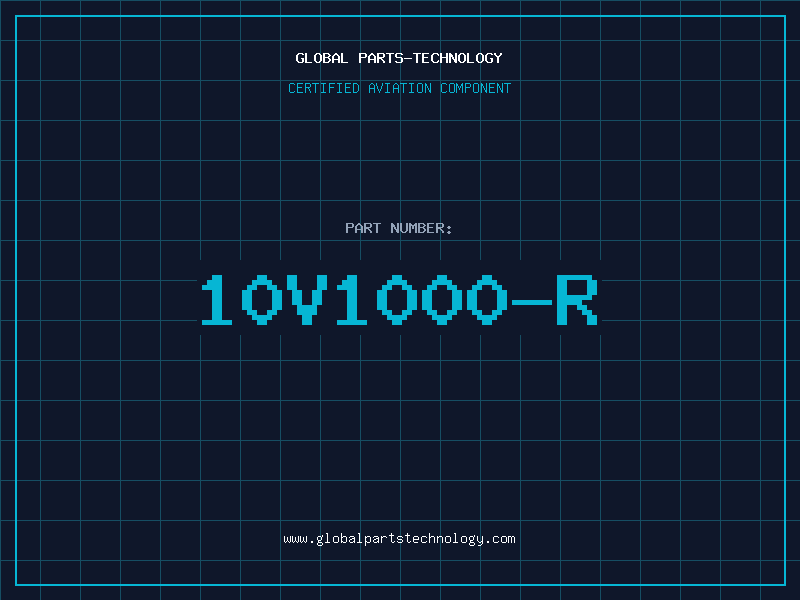
Task: Click the GLOBAL PARTS-TECHNOLOGY heading
Action: point(399,58)
